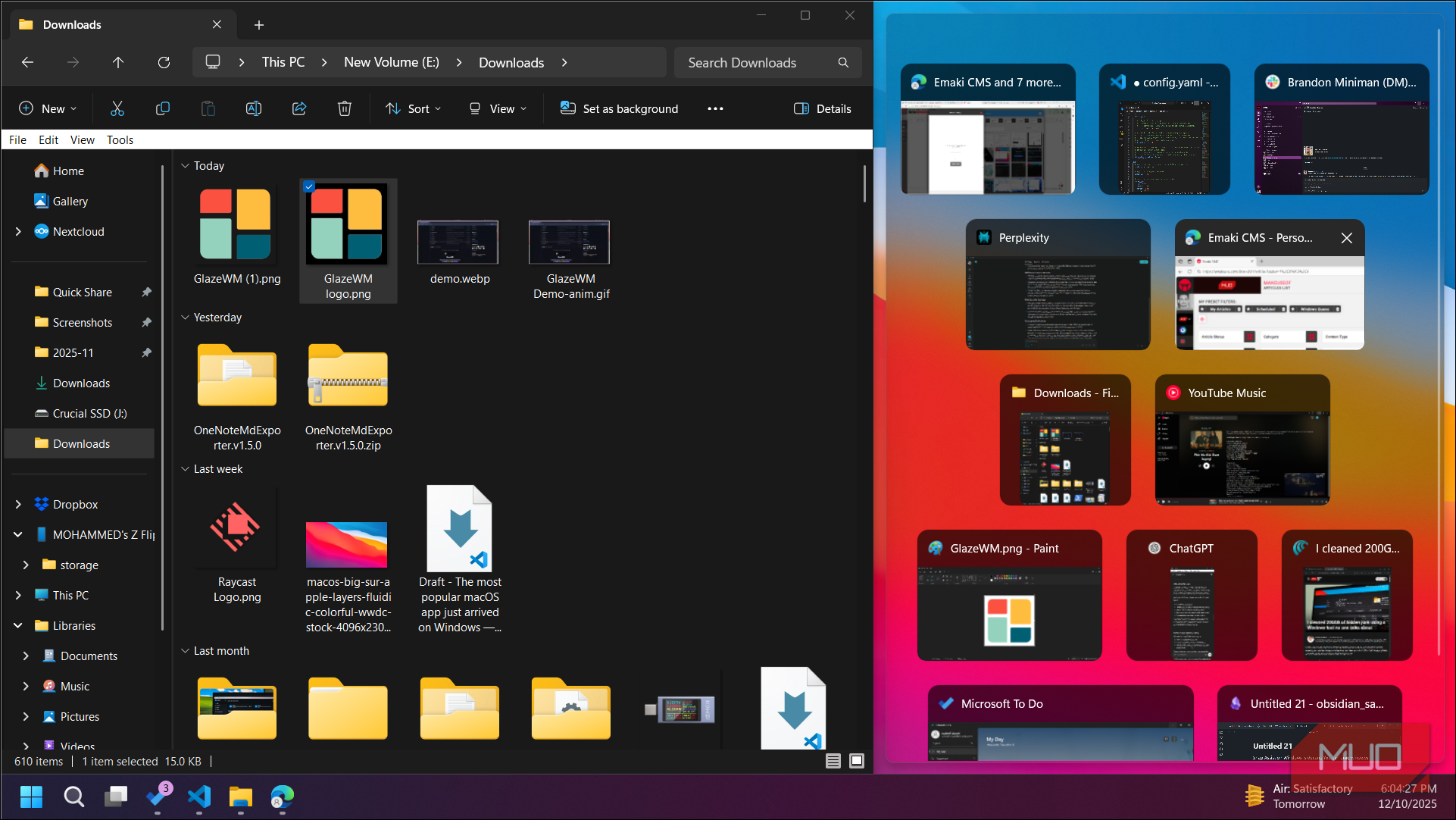Collapse the Yesterday group
Screen dimensions: 1456x820
tap(185, 318)
